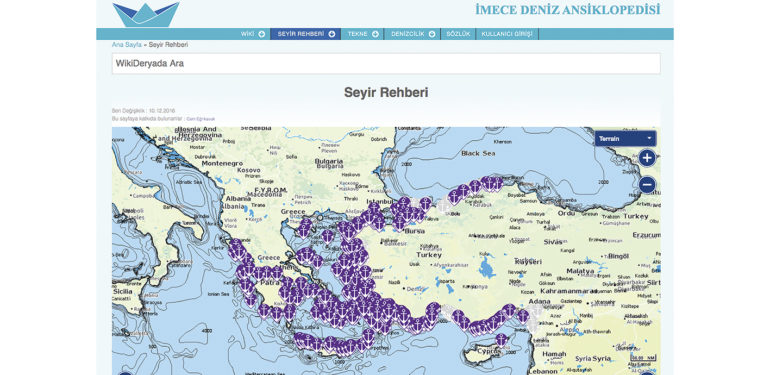
Task: Open the contributor name link under the title
Action: click(x=201, y=119)
